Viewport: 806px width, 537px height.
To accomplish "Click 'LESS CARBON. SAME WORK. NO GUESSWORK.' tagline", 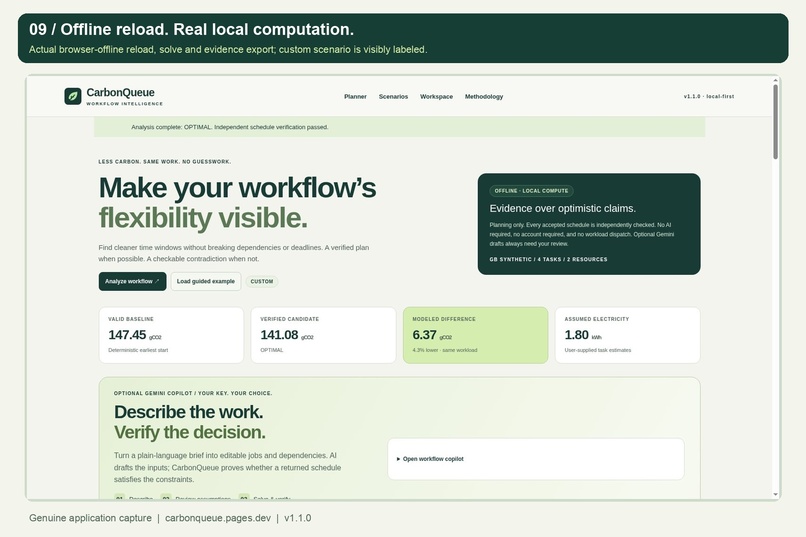I will (164, 162).
